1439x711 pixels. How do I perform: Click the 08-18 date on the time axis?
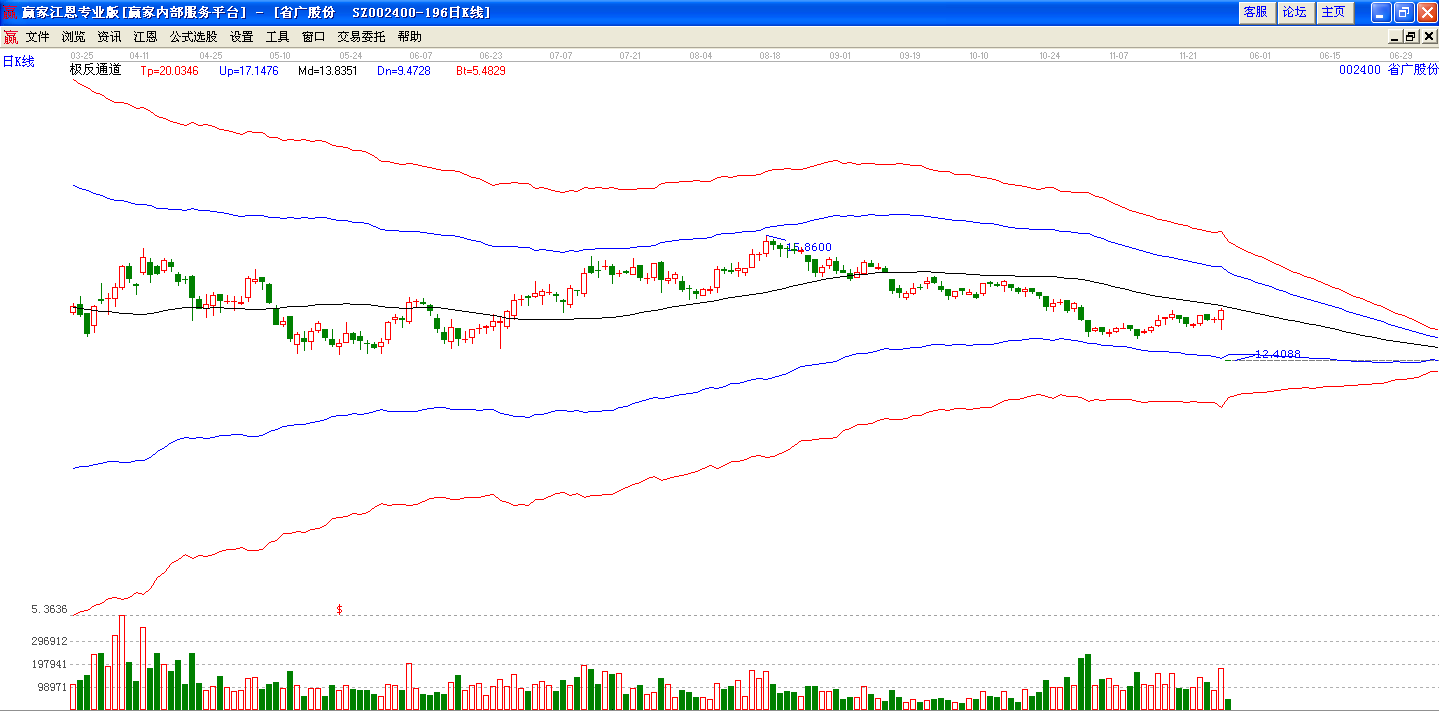point(770,56)
